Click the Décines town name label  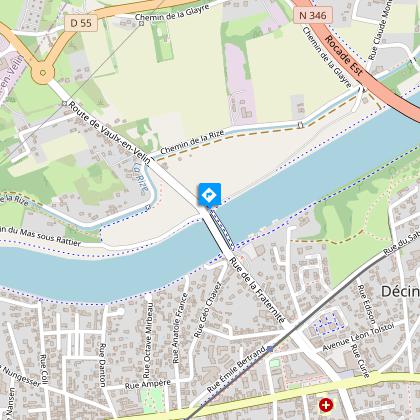pos(400,291)
